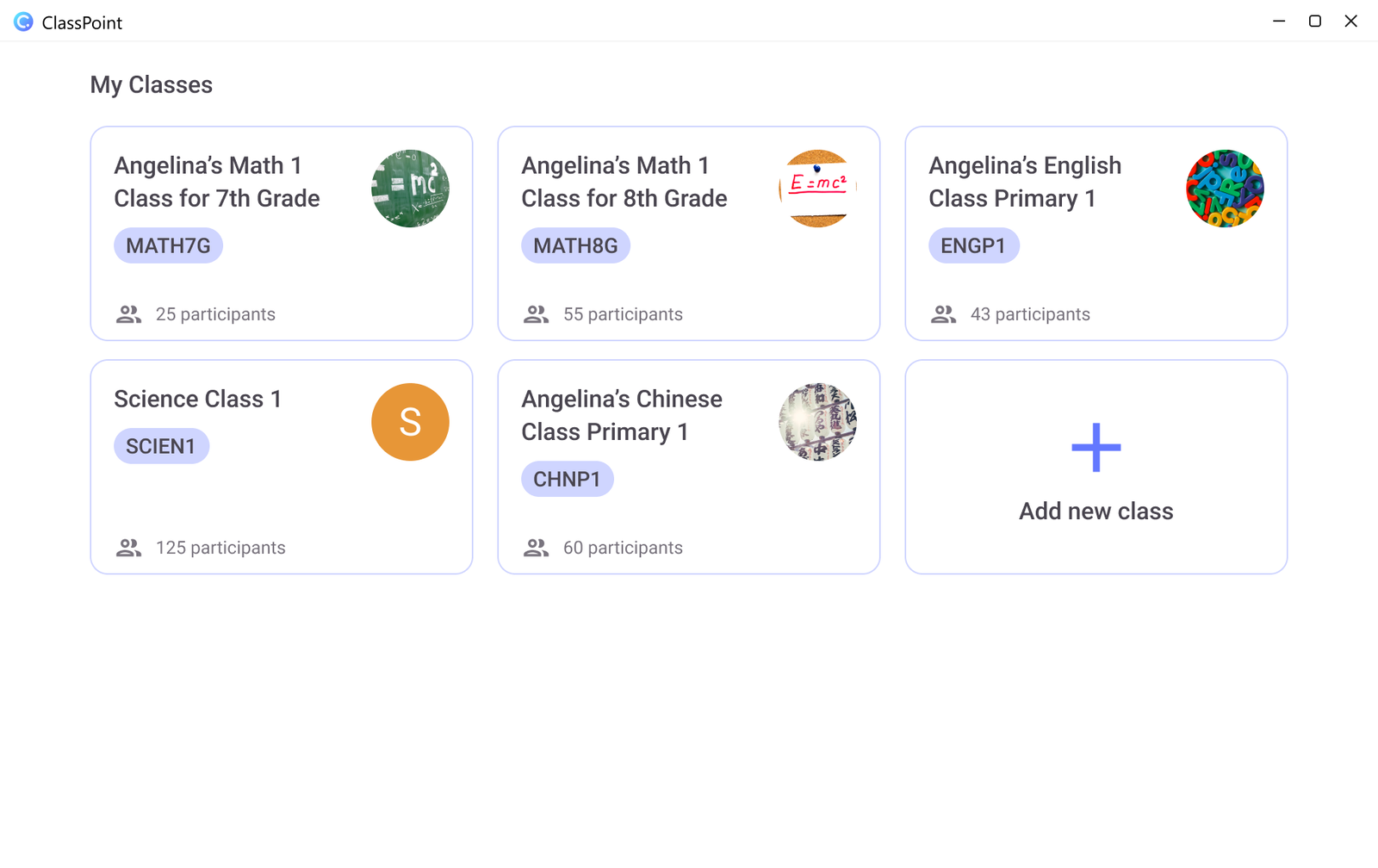Click the CHNP1 class code badge
The width and height of the screenshot is (1378, 868).
tap(567, 480)
